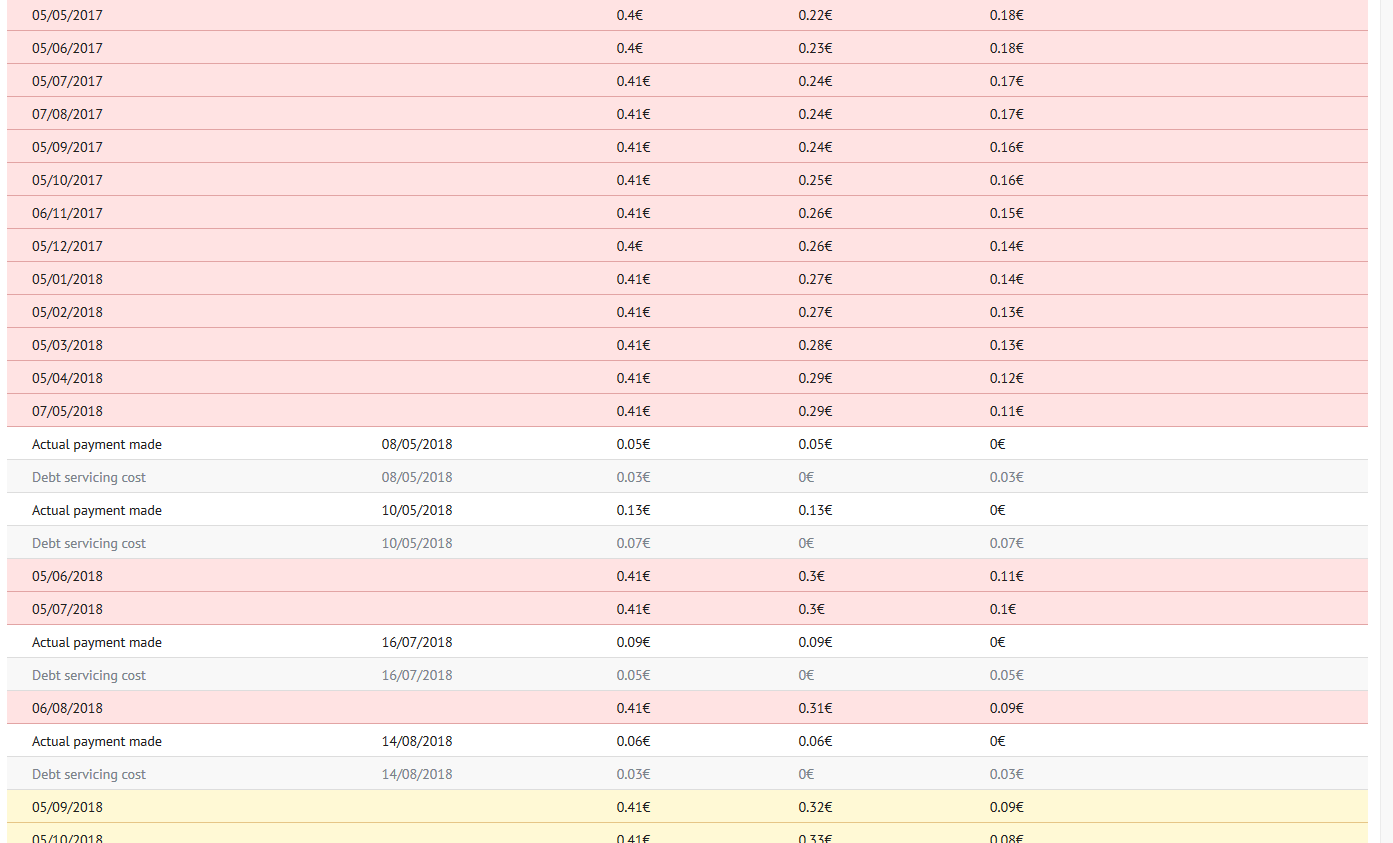1393x843 pixels.
Task: Click Debt servicing cost label dated 08/05/2018
Action: point(89,477)
